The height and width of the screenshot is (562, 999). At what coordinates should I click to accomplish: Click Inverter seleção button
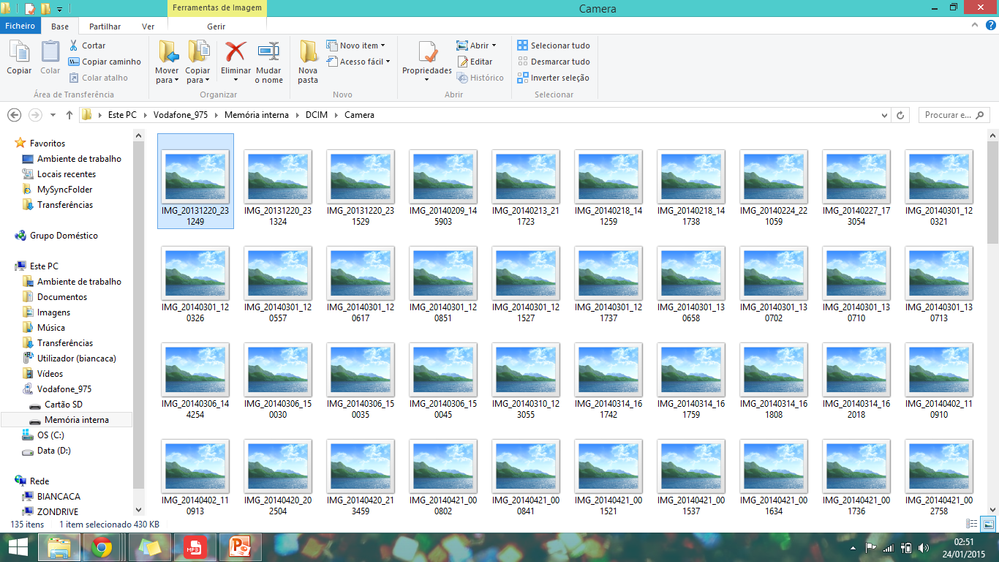[x=553, y=78]
